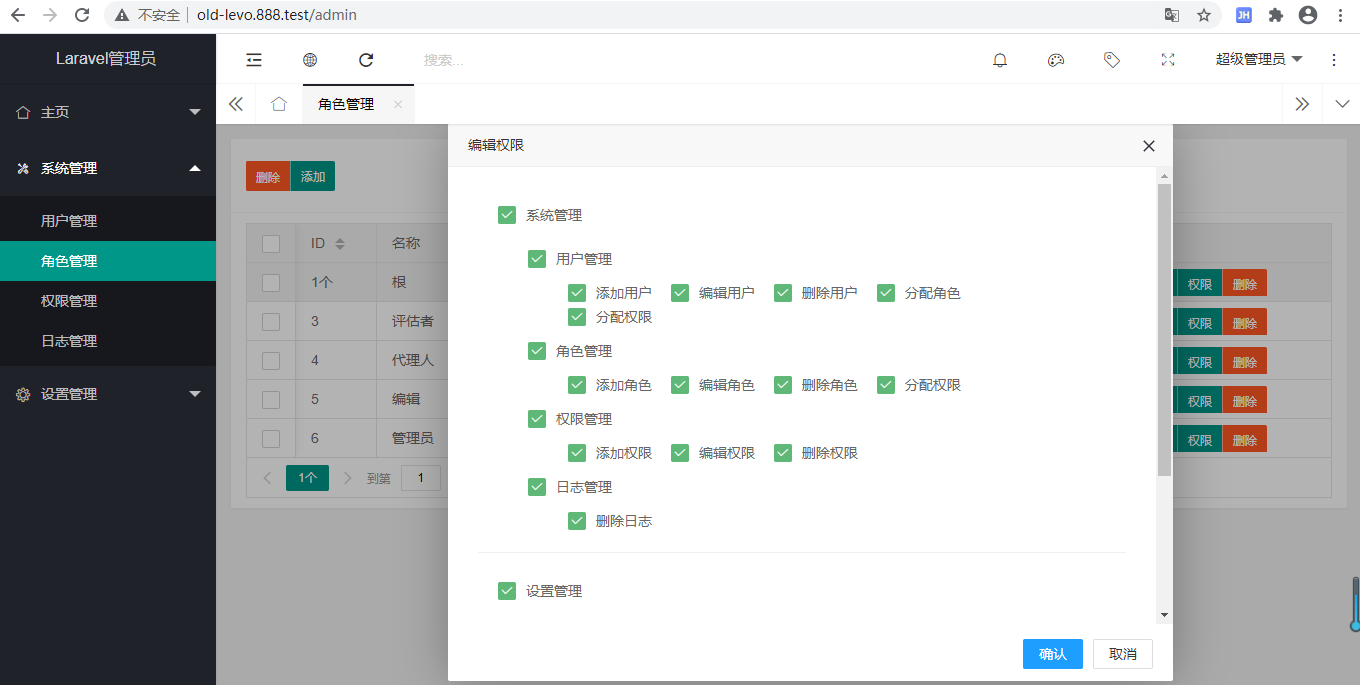Click the globe language icon in the toolbar
The image size is (1360, 685).
click(x=309, y=60)
